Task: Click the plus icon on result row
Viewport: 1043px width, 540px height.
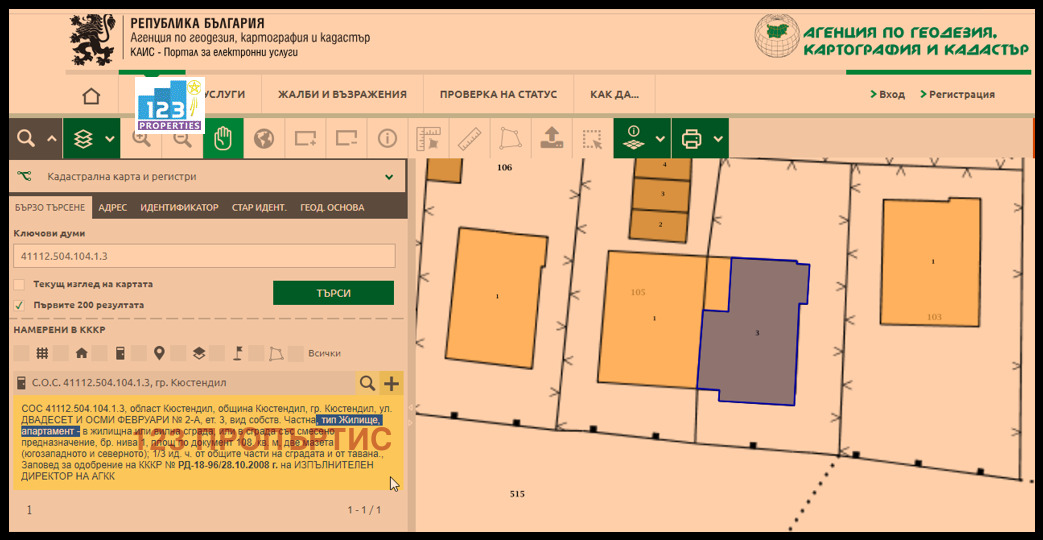Action: tap(391, 383)
